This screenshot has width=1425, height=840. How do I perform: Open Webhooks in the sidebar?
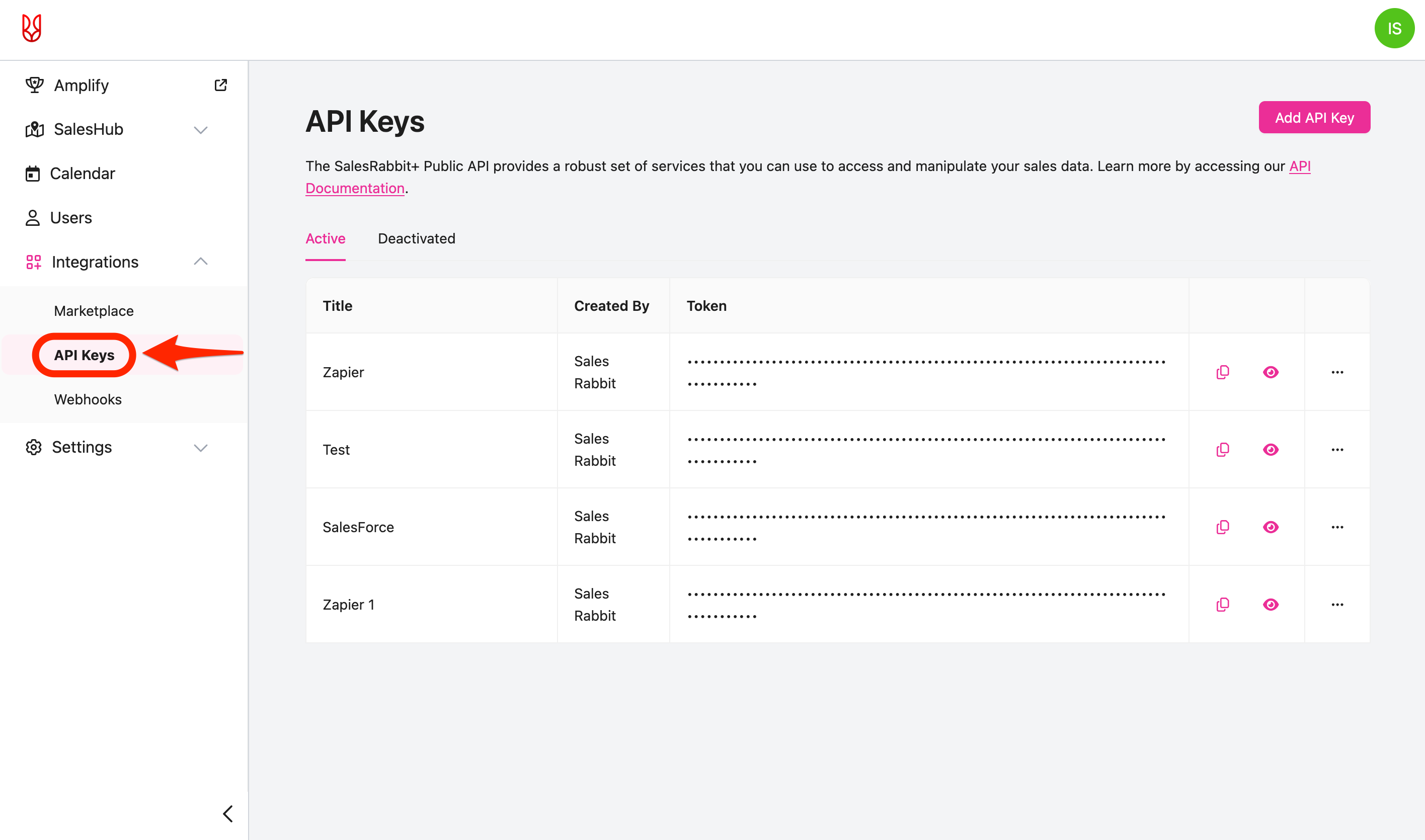pos(88,399)
